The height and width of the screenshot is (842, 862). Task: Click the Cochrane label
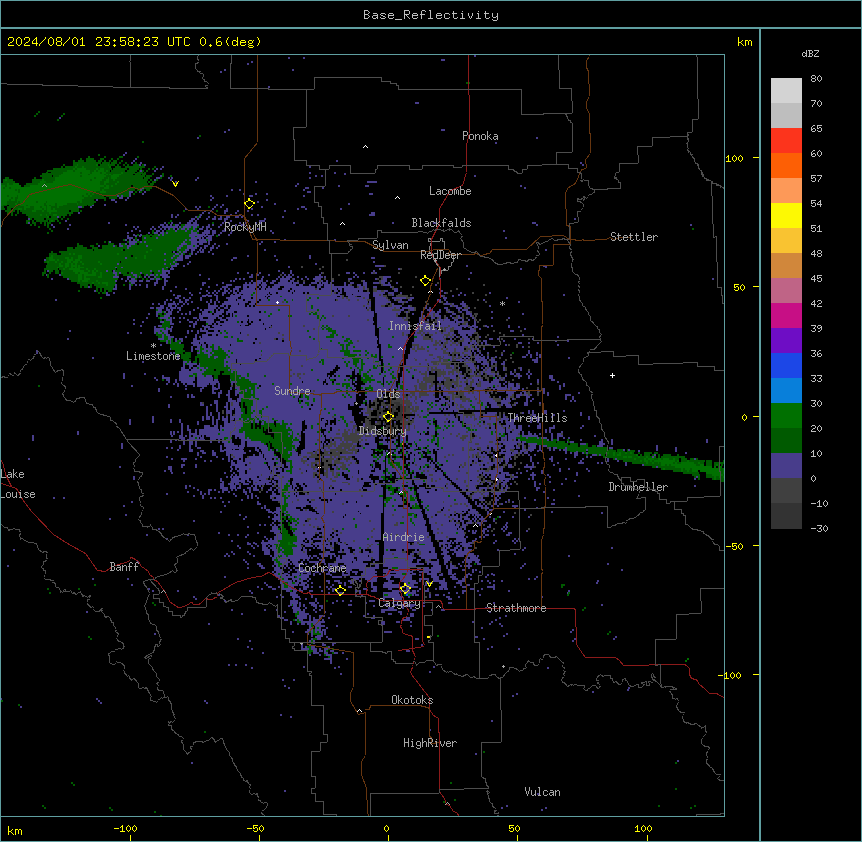[x=322, y=568]
